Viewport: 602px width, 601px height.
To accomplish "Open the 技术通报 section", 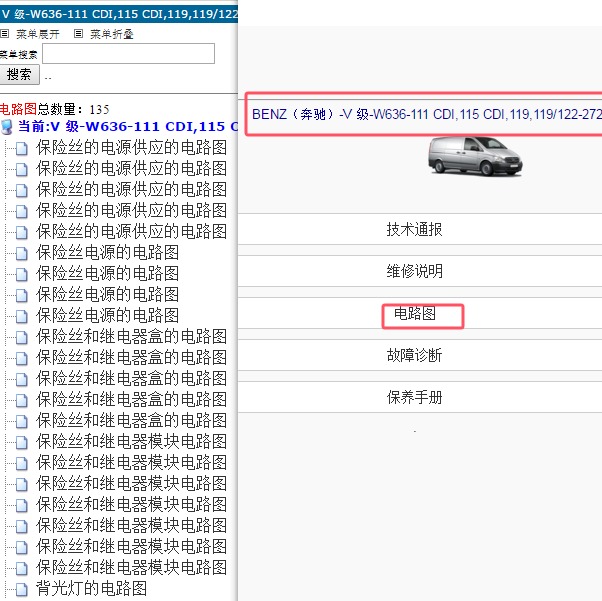I will tap(414, 229).
